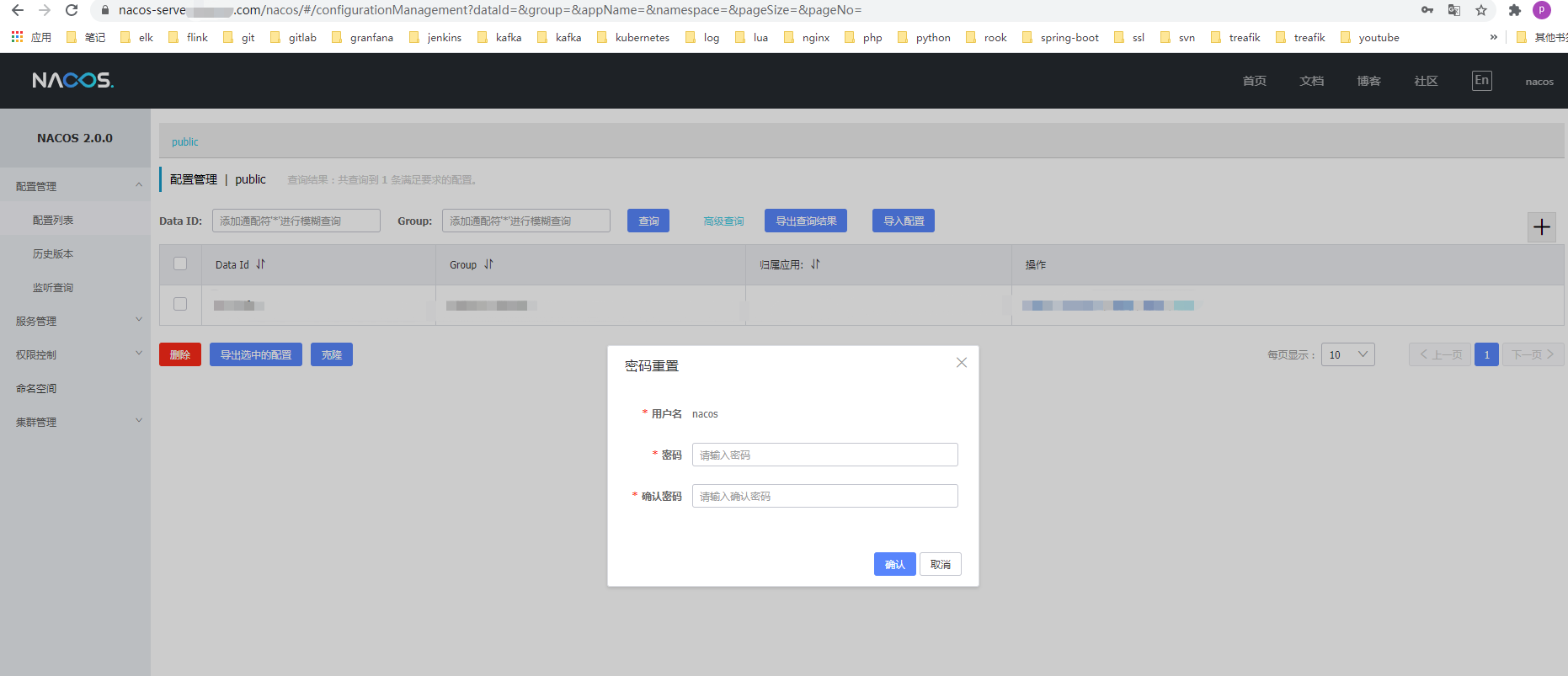Image resolution: width=1568 pixels, height=676 pixels.
Task: Open the saved password key icon
Action: click(1427, 10)
